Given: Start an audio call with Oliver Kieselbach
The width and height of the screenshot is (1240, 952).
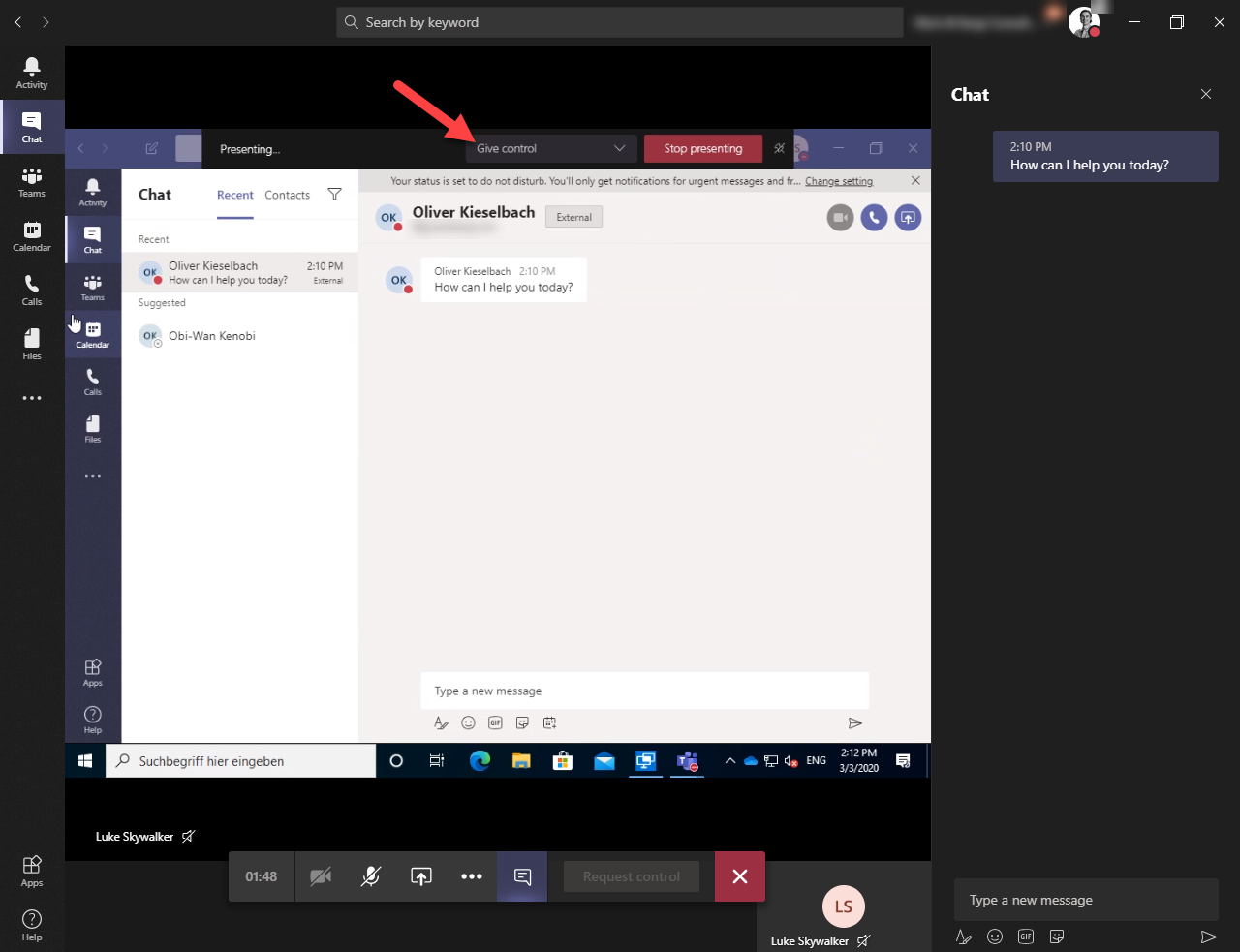Looking at the screenshot, I should (874, 217).
